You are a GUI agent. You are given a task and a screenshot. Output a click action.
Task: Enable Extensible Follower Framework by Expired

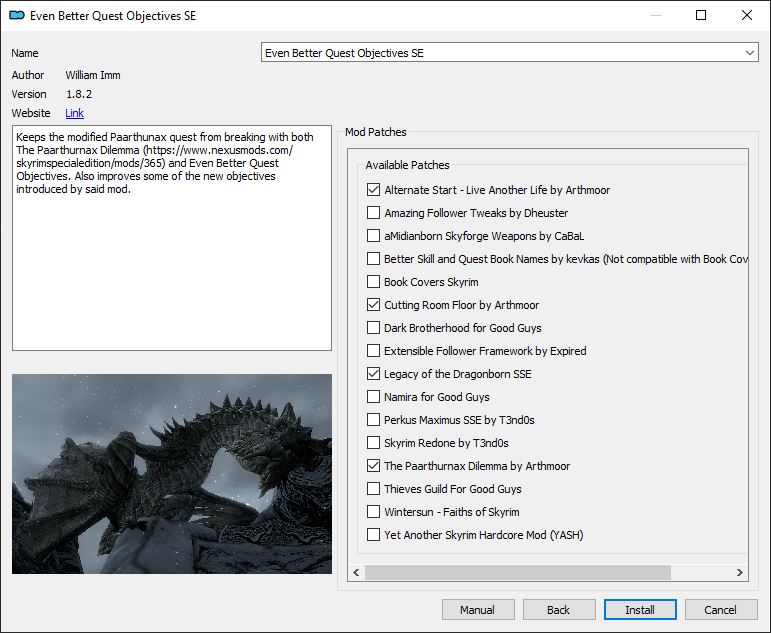click(373, 351)
